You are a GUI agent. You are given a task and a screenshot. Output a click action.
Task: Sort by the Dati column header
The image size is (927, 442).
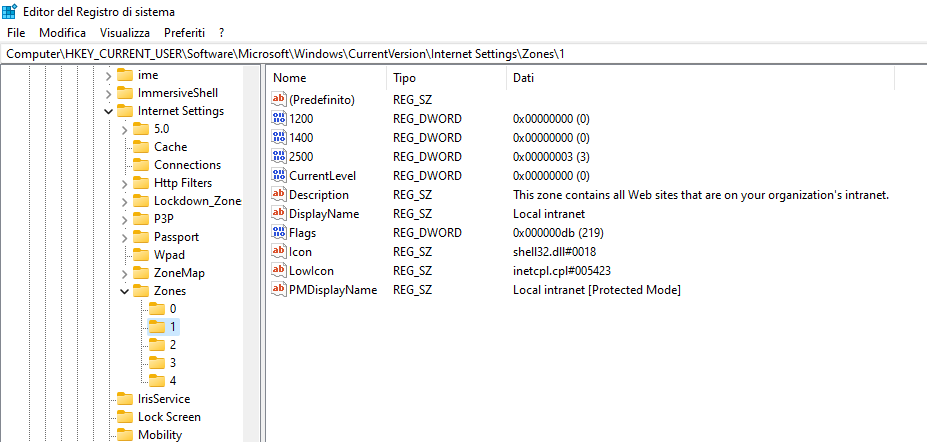(x=701, y=78)
